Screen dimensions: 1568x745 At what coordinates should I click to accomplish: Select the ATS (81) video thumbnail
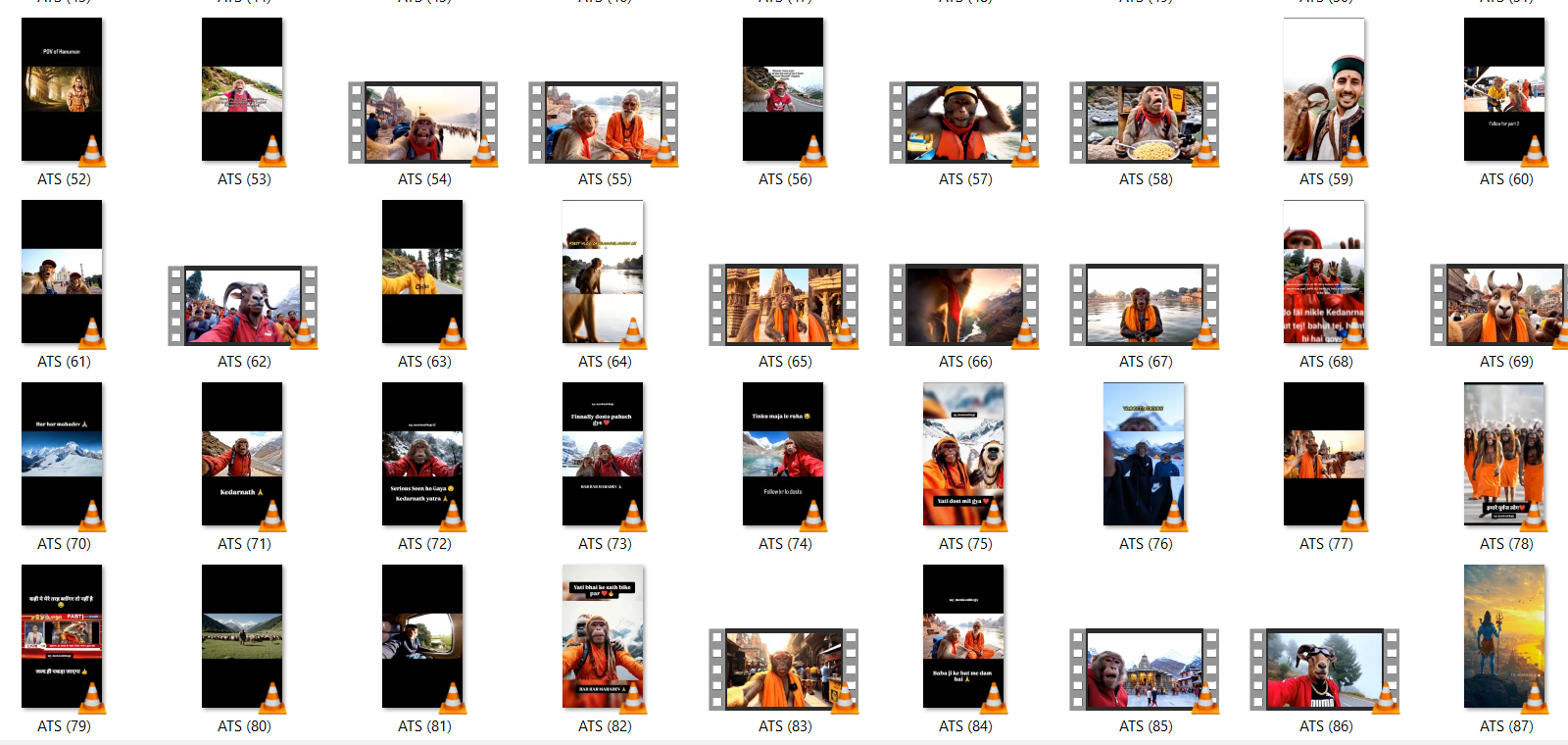click(422, 636)
